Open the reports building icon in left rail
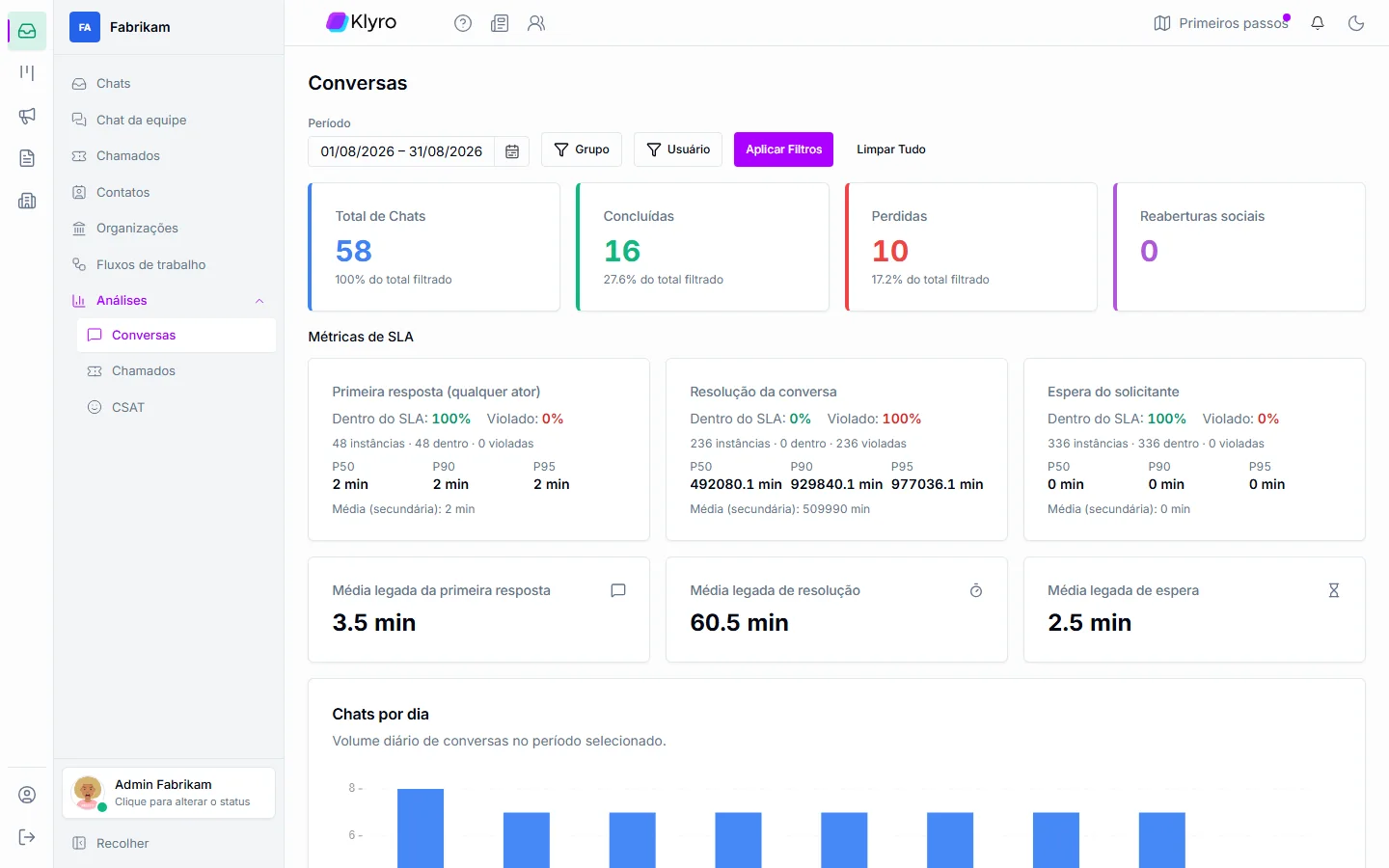The height and width of the screenshot is (868, 1389). click(27, 201)
